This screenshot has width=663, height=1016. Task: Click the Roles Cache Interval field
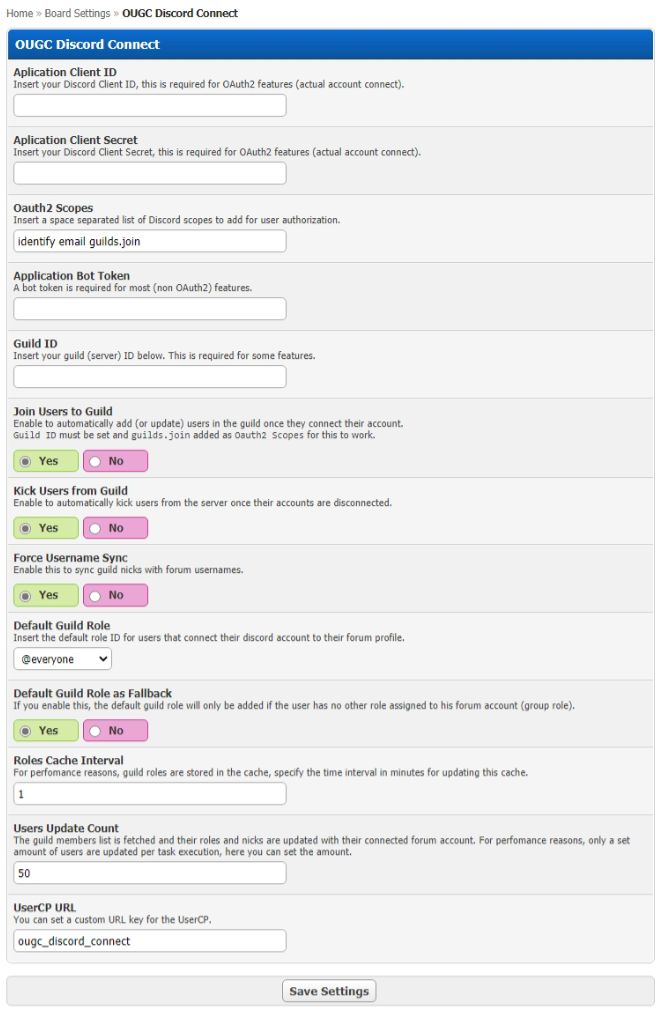(150, 794)
